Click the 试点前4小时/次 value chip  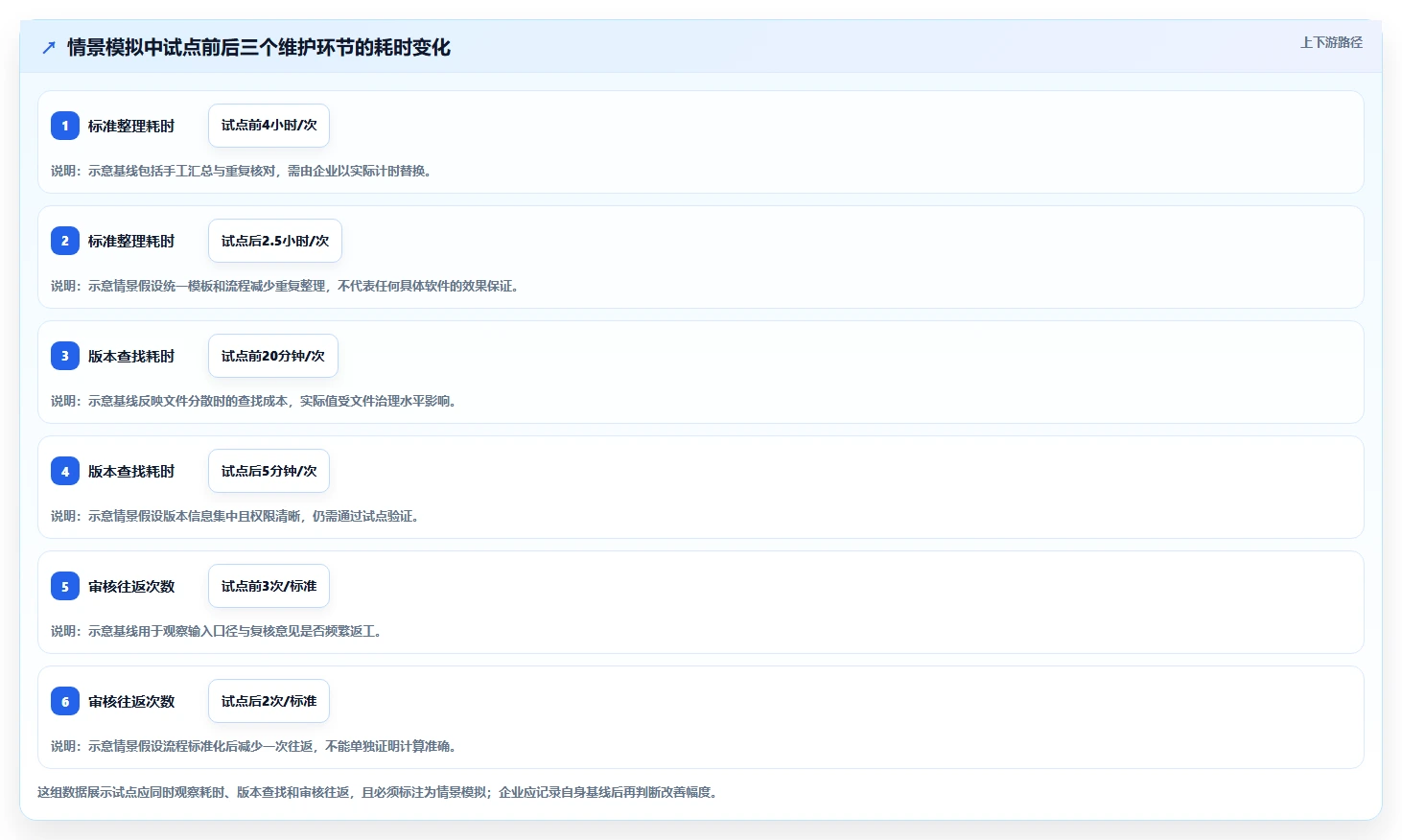point(269,126)
